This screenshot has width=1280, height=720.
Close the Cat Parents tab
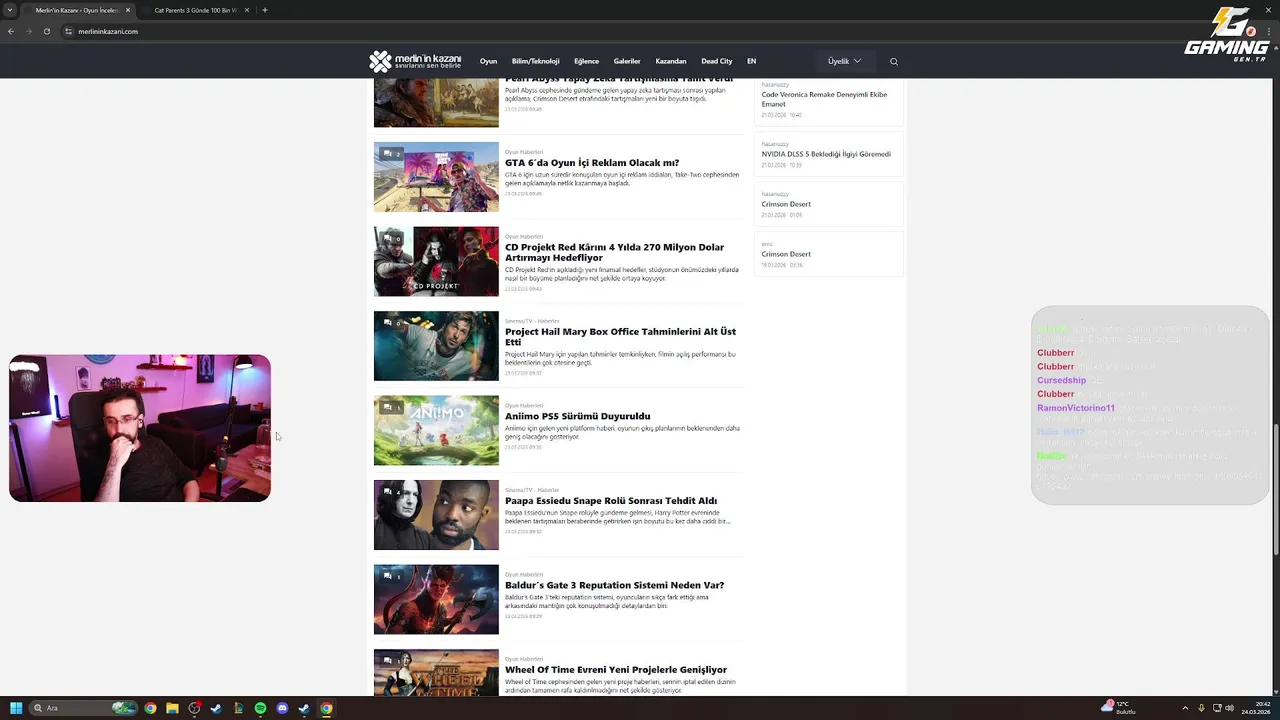click(247, 10)
